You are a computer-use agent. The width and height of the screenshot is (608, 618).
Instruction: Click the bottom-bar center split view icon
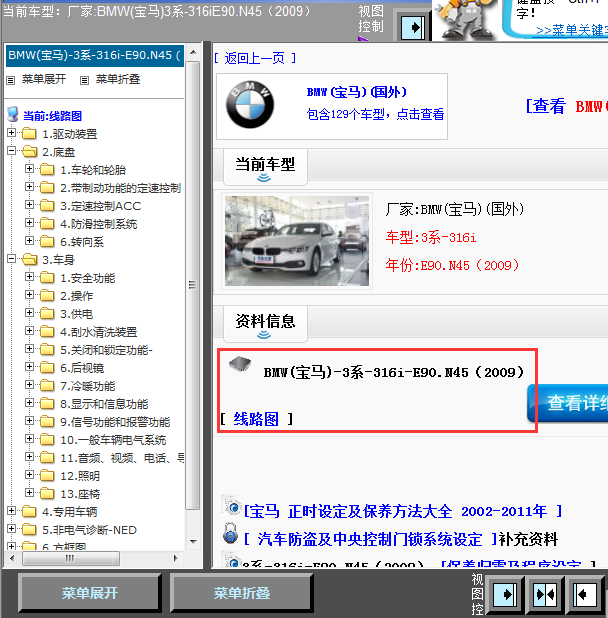[x=545, y=594]
